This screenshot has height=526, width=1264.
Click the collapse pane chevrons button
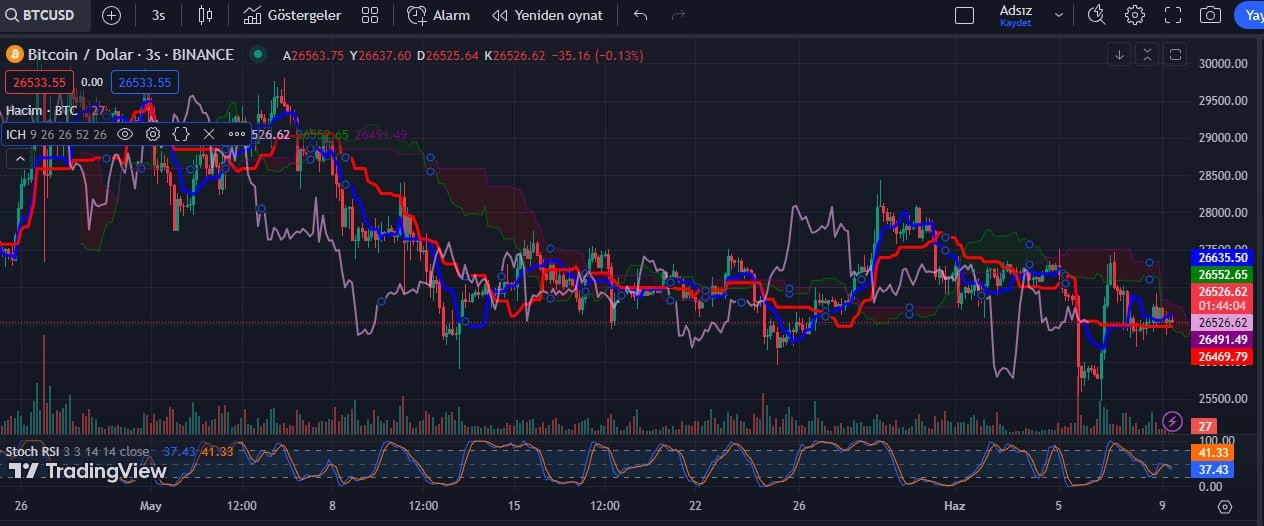pos(1147,55)
